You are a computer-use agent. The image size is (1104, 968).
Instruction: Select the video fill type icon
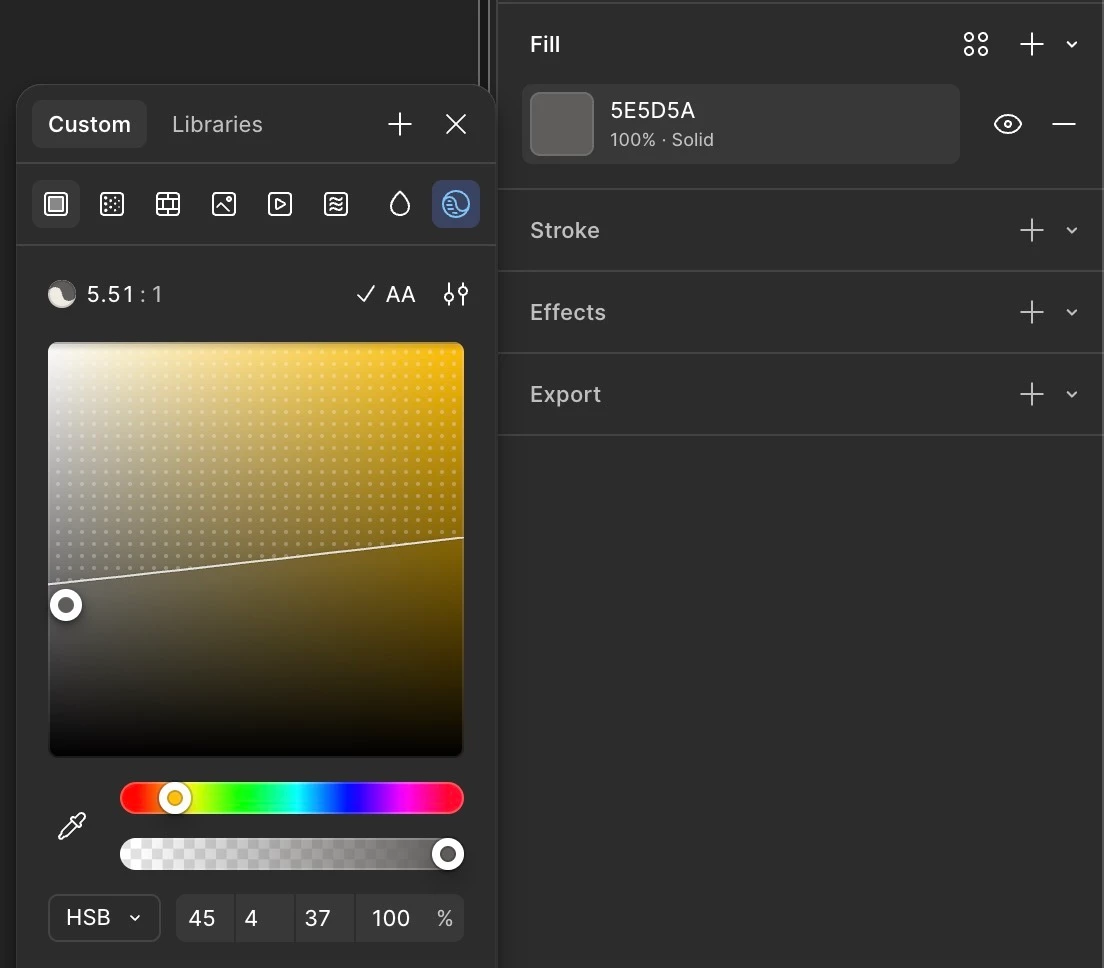click(280, 204)
